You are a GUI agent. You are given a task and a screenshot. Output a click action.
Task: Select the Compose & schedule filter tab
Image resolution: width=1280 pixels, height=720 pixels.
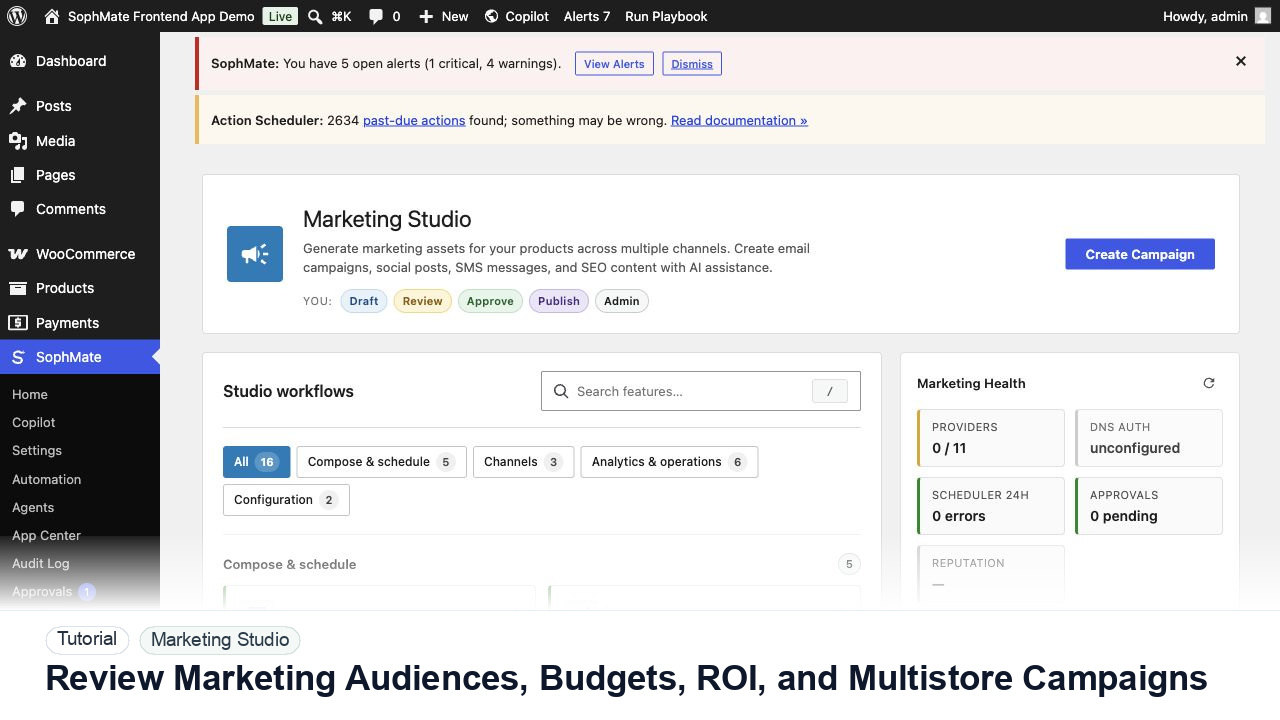point(381,462)
